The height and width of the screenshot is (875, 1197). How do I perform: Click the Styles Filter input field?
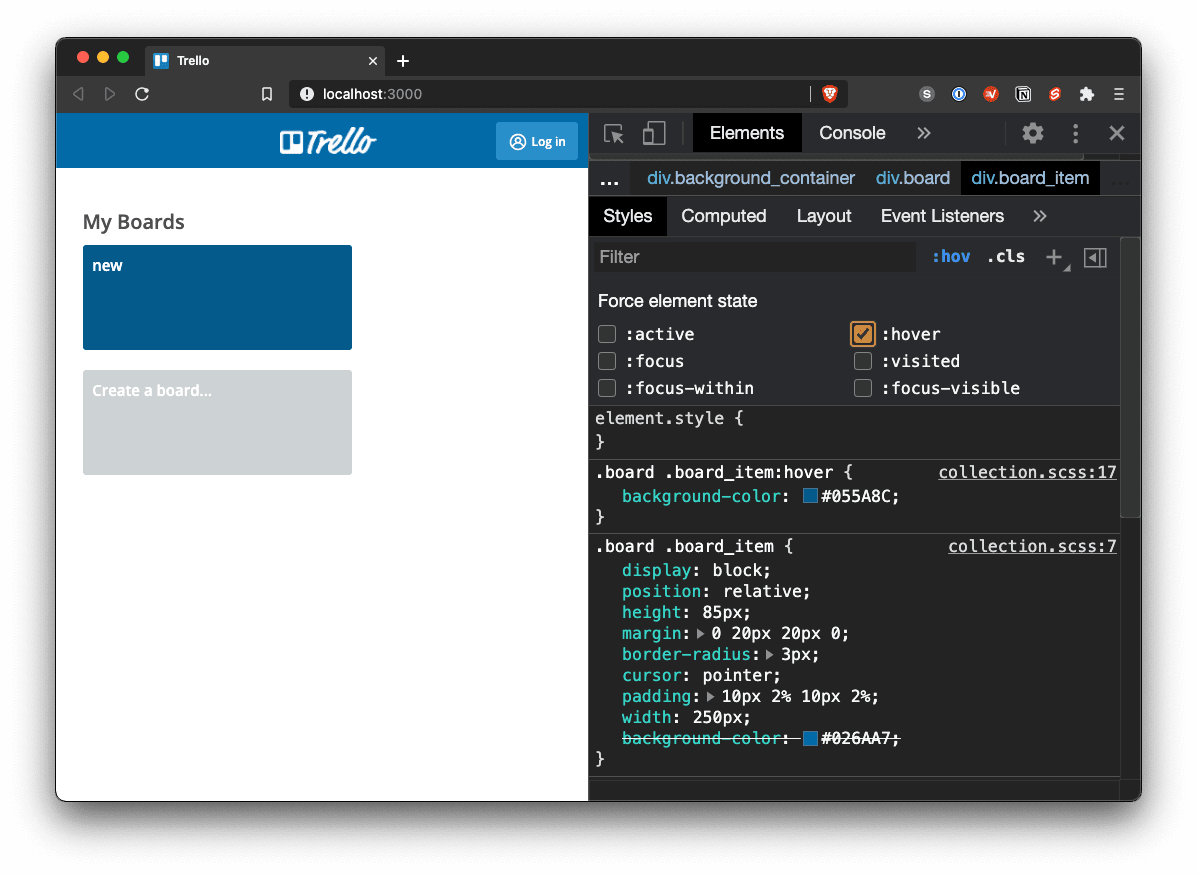(x=754, y=257)
